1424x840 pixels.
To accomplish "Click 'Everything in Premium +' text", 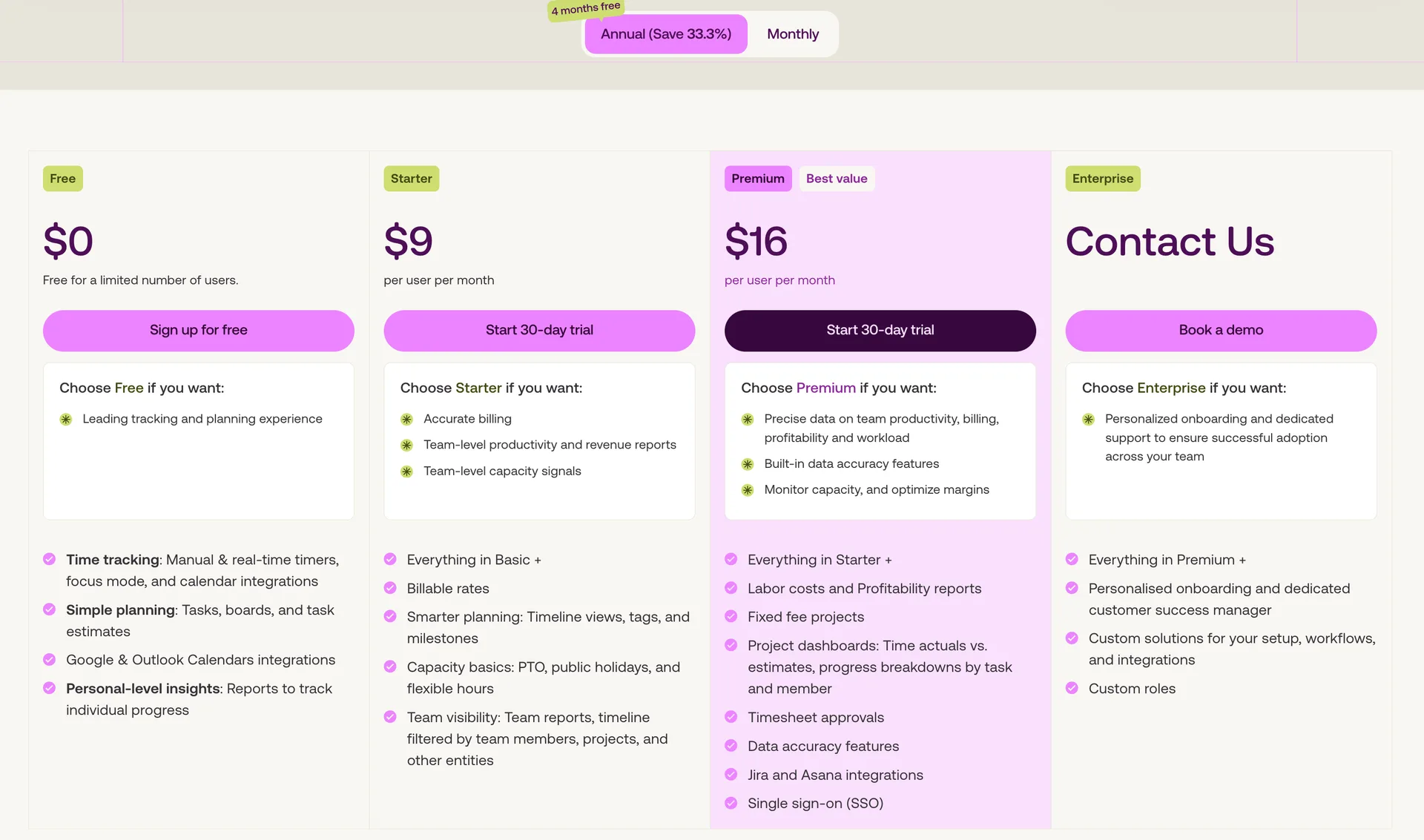I will (1167, 560).
